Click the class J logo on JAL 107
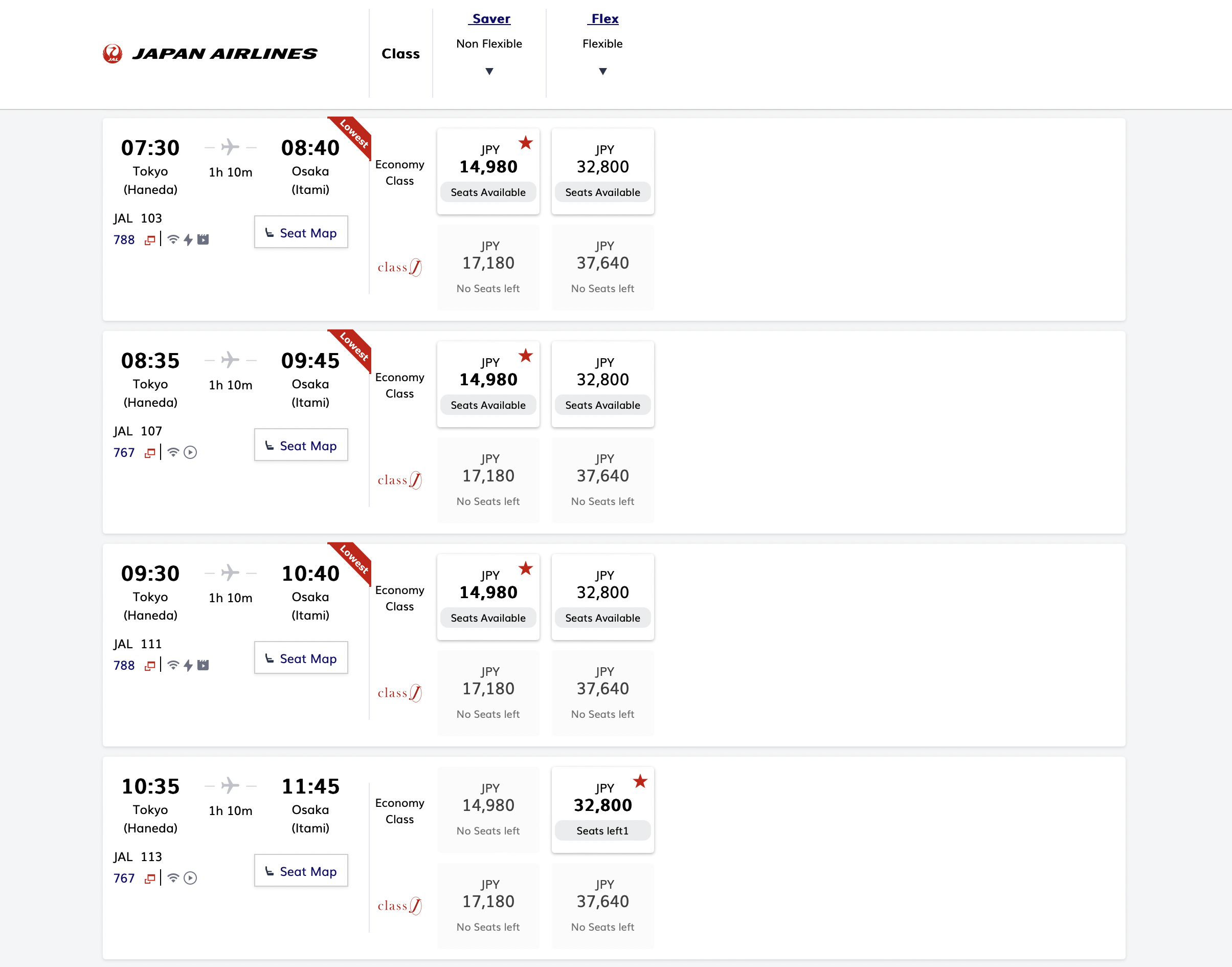 pos(399,480)
